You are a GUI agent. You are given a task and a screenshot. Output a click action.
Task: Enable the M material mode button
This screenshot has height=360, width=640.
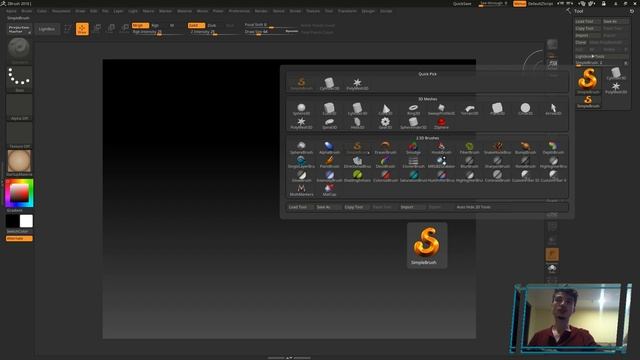pyautogui.click(x=172, y=25)
